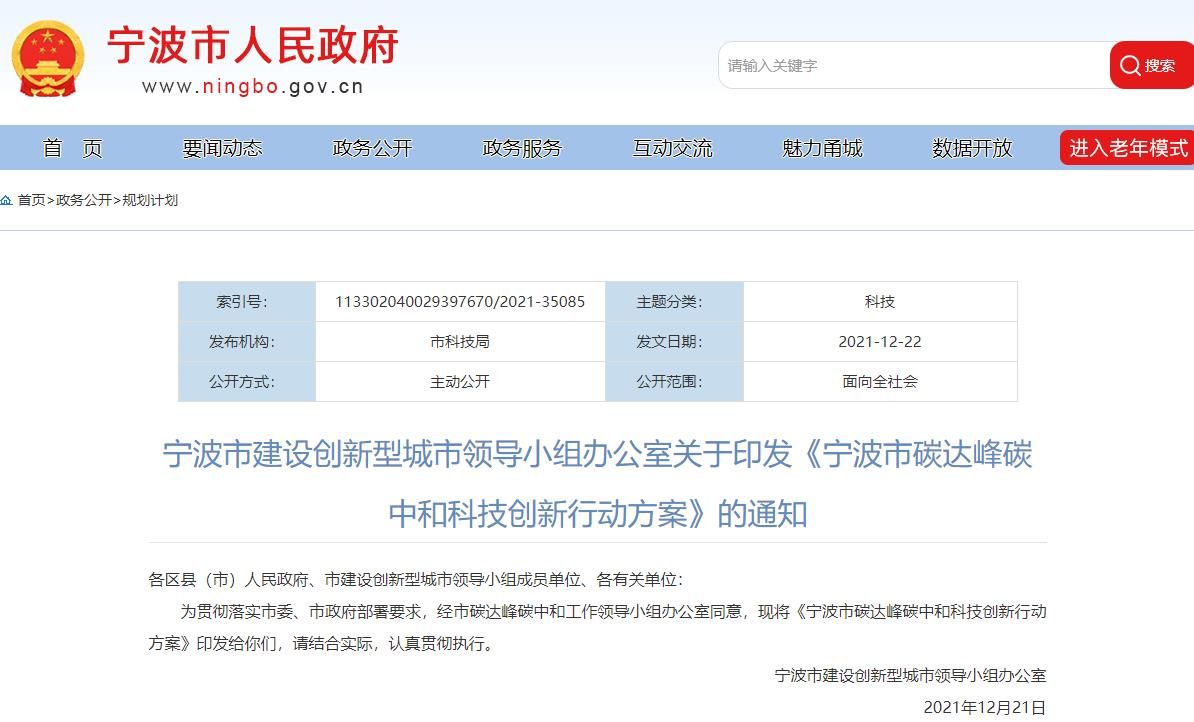The height and width of the screenshot is (722, 1194).
Task: Click the 进入老年模式 button
Action: (1127, 148)
